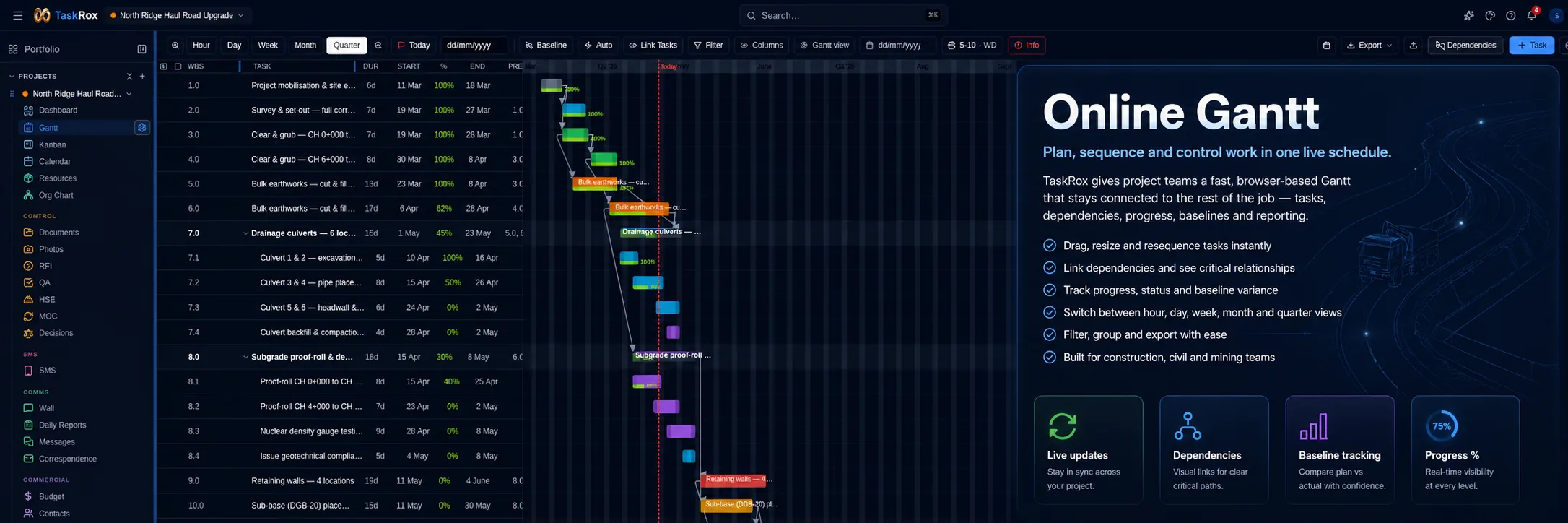Click the search field
Image resolution: width=1568 pixels, height=523 pixels.
pos(842,15)
